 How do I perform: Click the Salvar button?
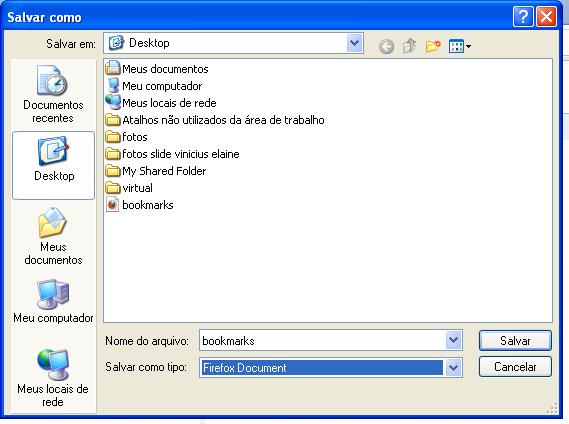[x=515, y=341]
